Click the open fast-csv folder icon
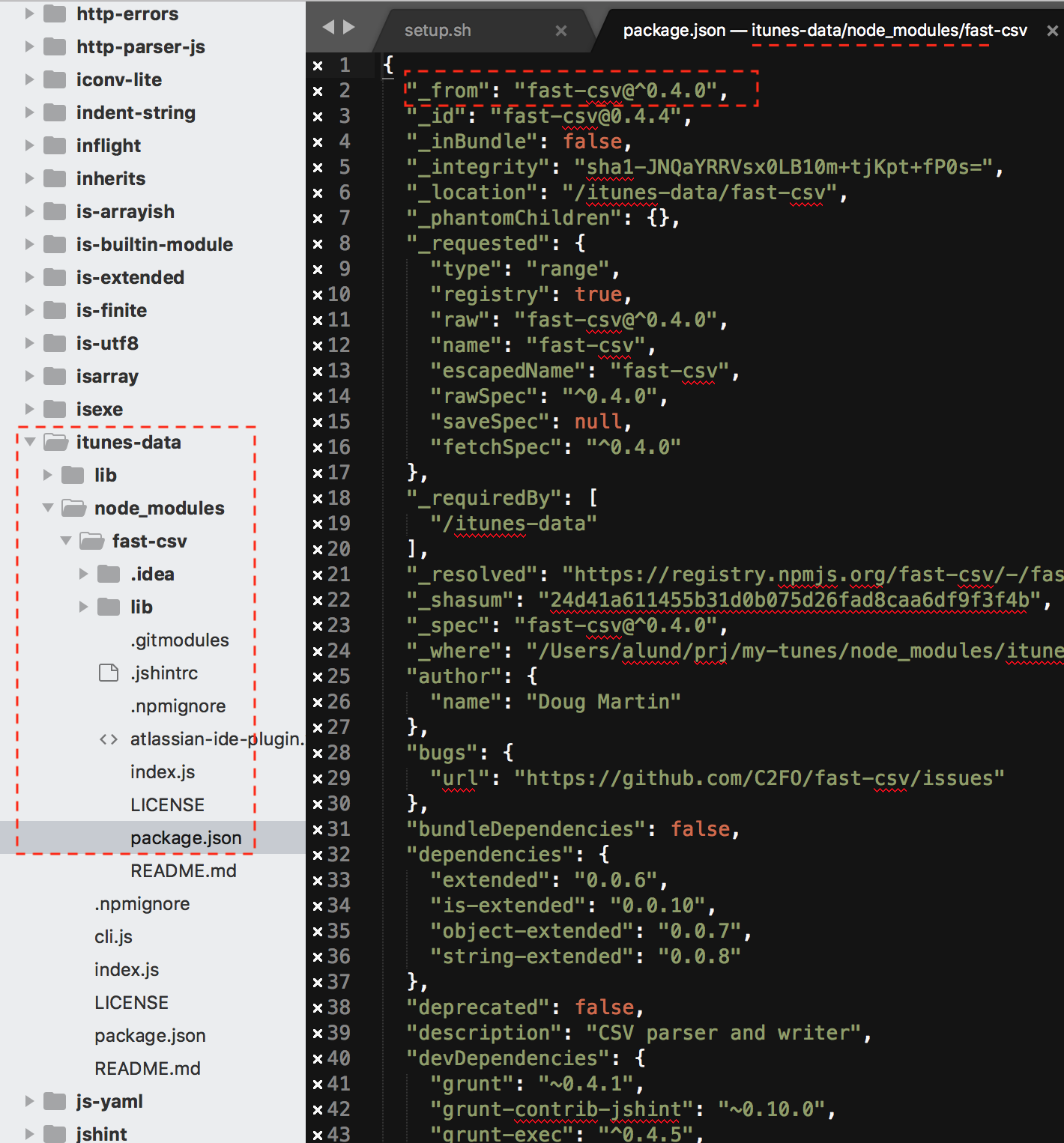The image size is (1064, 1143). [91, 541]
